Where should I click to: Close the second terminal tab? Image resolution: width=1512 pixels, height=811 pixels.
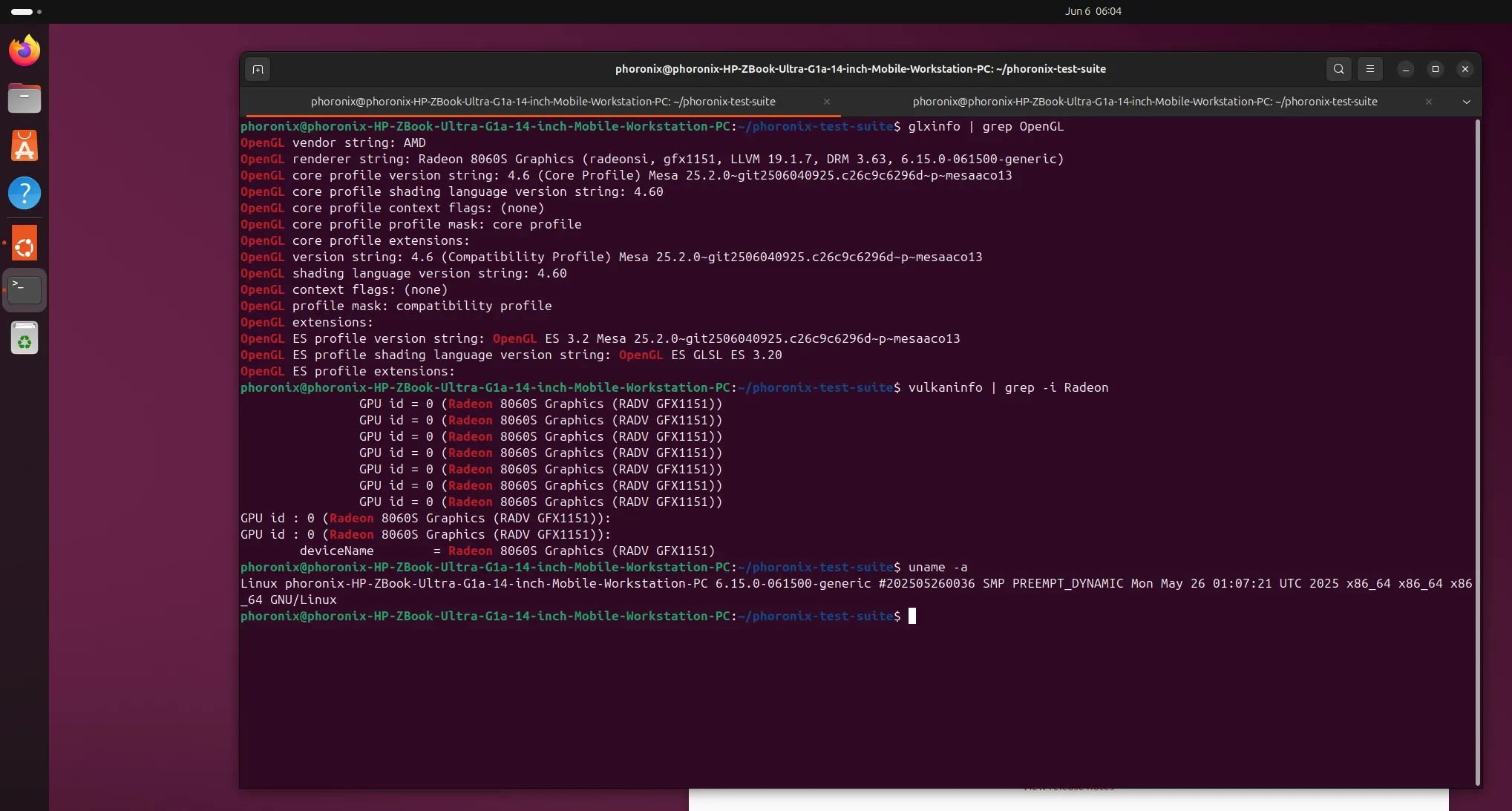tap(1428, 102)
